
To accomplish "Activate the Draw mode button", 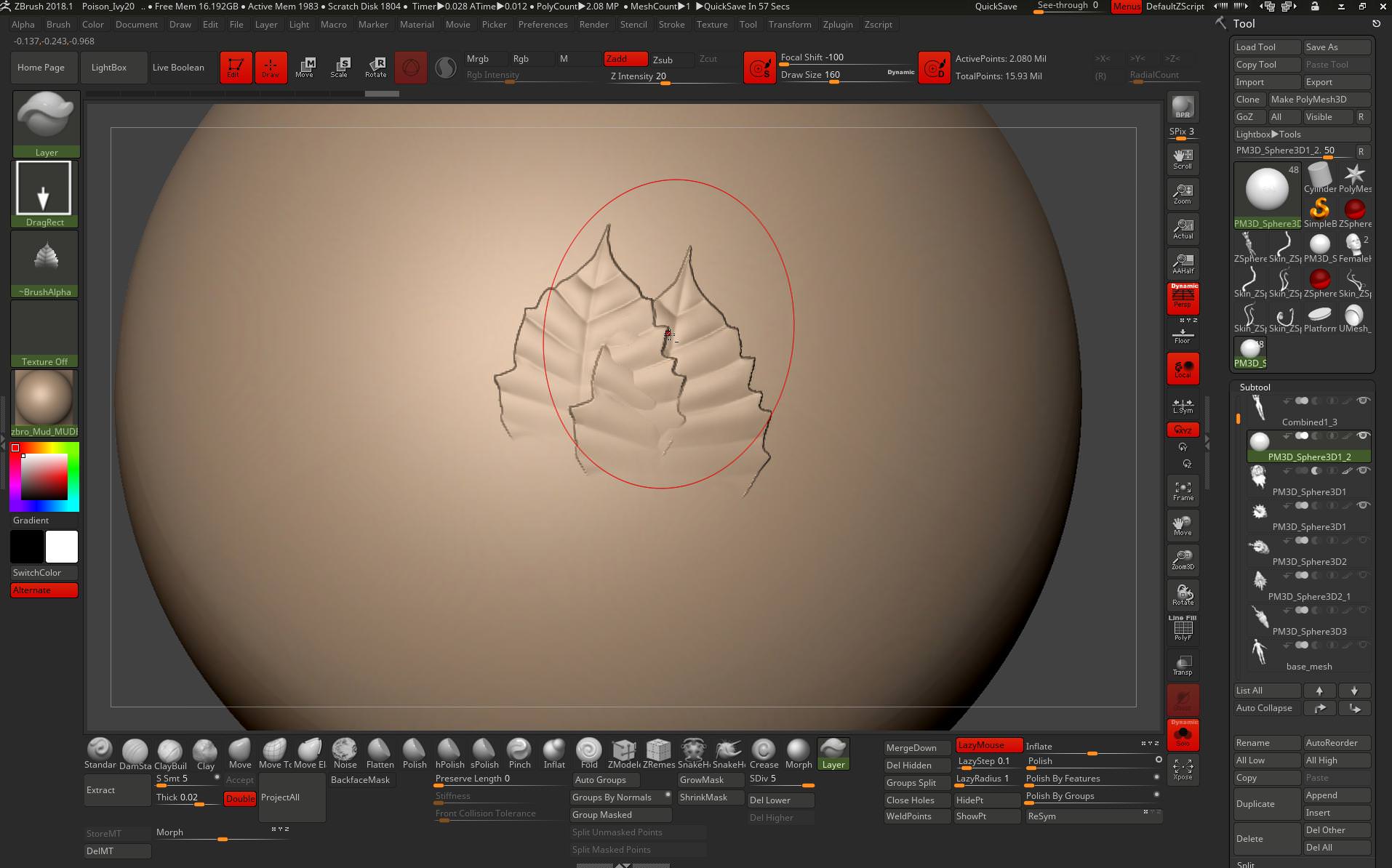I will [271, 68].
